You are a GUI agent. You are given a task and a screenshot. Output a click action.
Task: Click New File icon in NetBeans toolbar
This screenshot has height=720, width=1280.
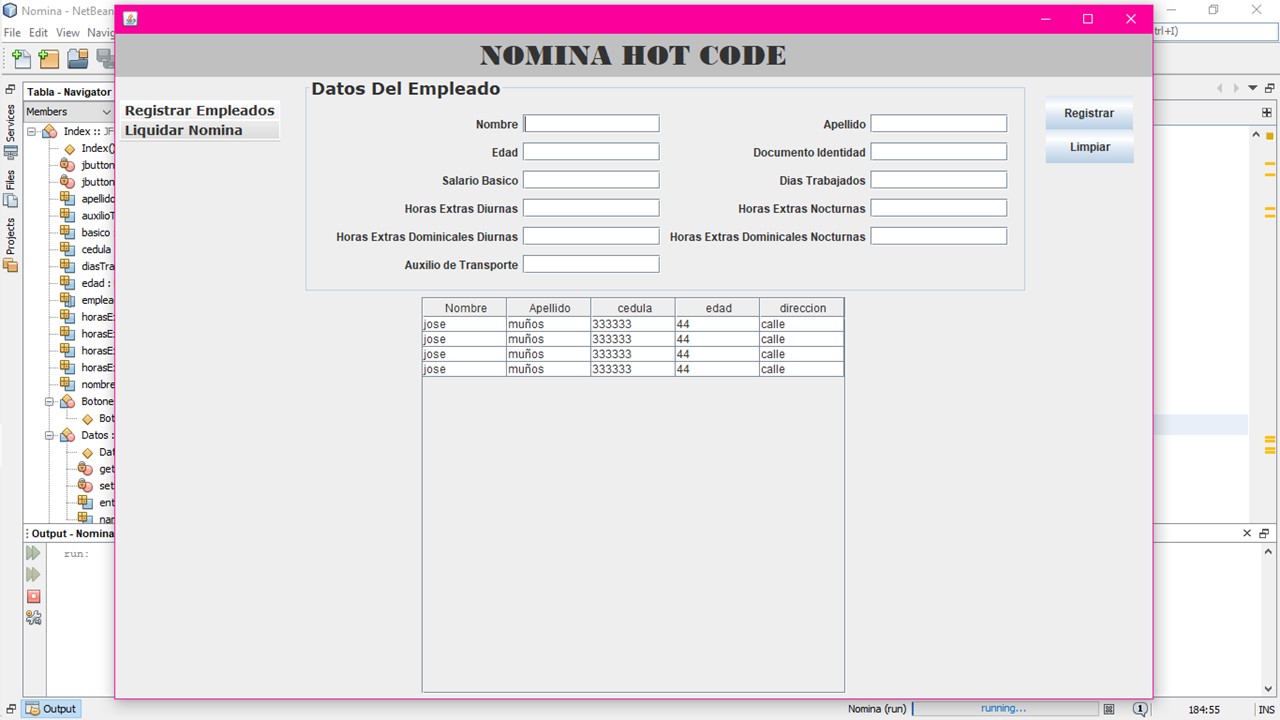point(21,59)
